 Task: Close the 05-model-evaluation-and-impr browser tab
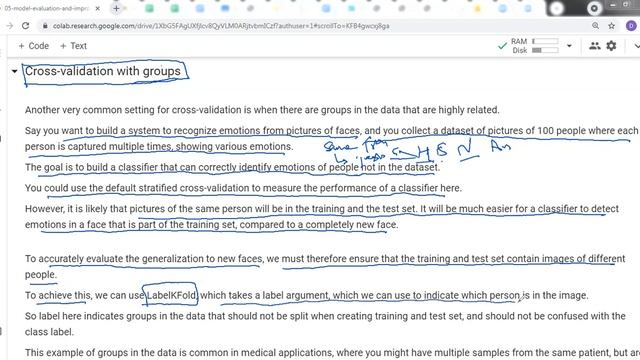point(98,8)
